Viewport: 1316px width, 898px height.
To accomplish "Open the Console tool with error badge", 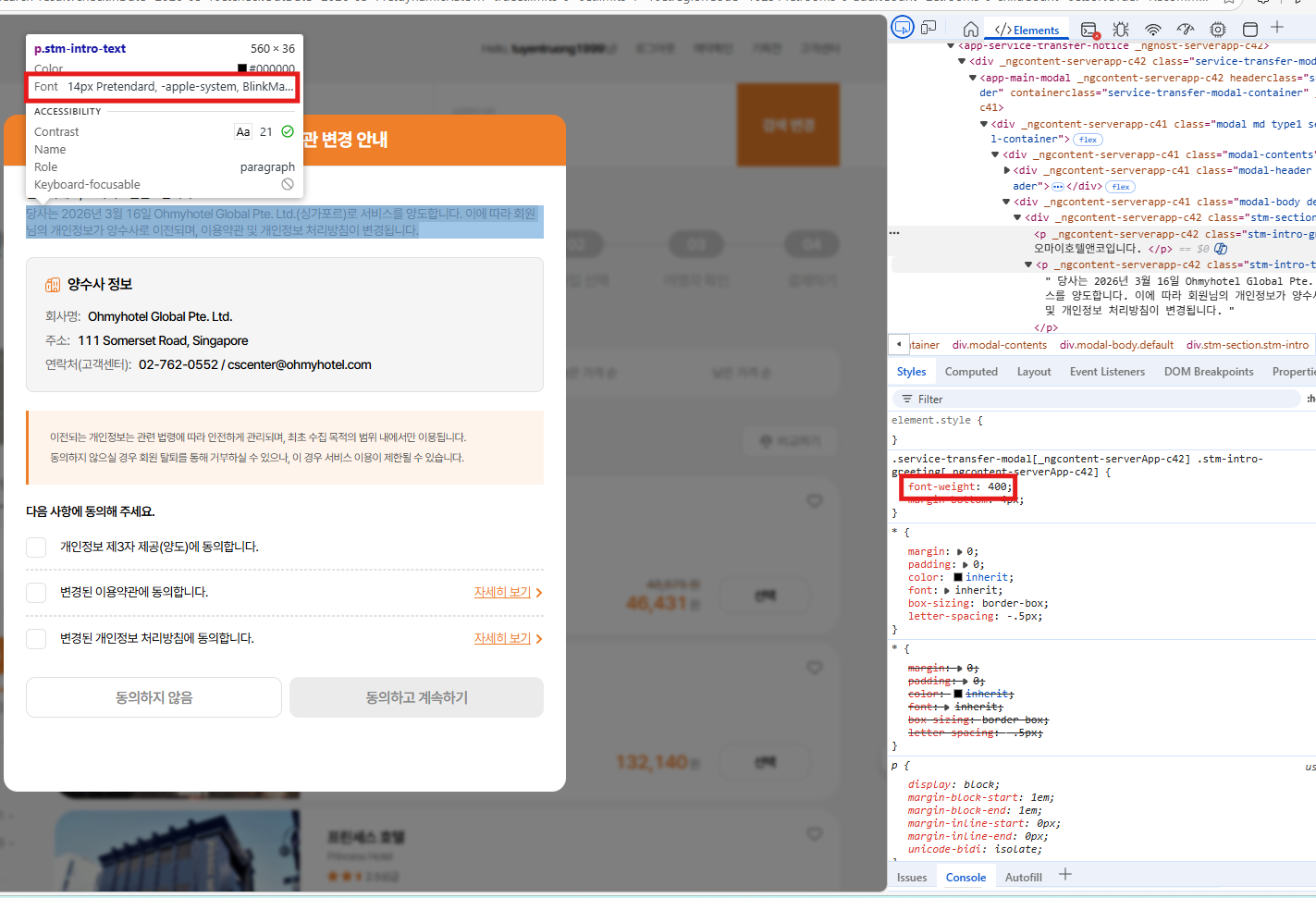I will (1089, 31).
